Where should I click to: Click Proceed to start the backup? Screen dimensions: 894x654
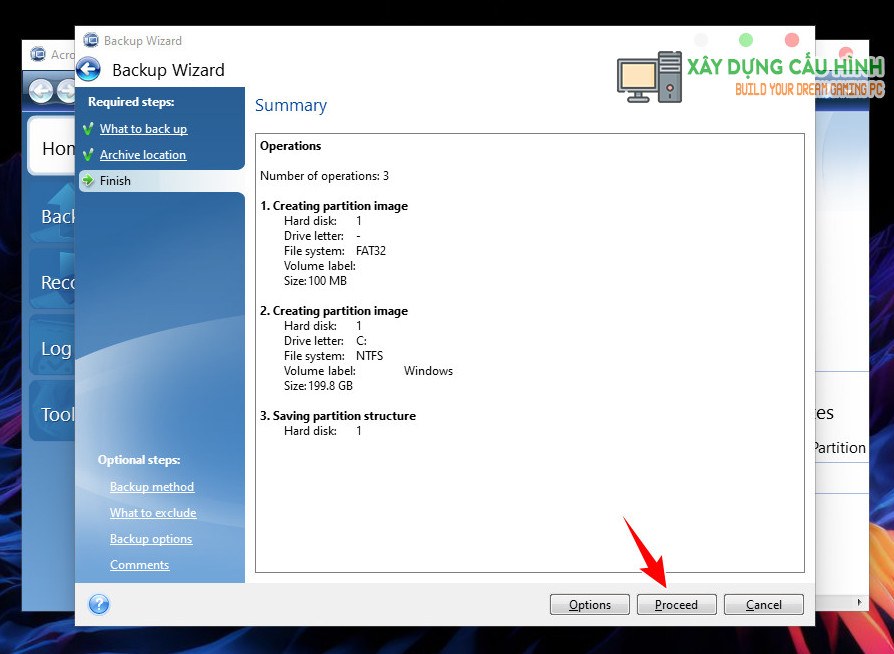(676, 604)
